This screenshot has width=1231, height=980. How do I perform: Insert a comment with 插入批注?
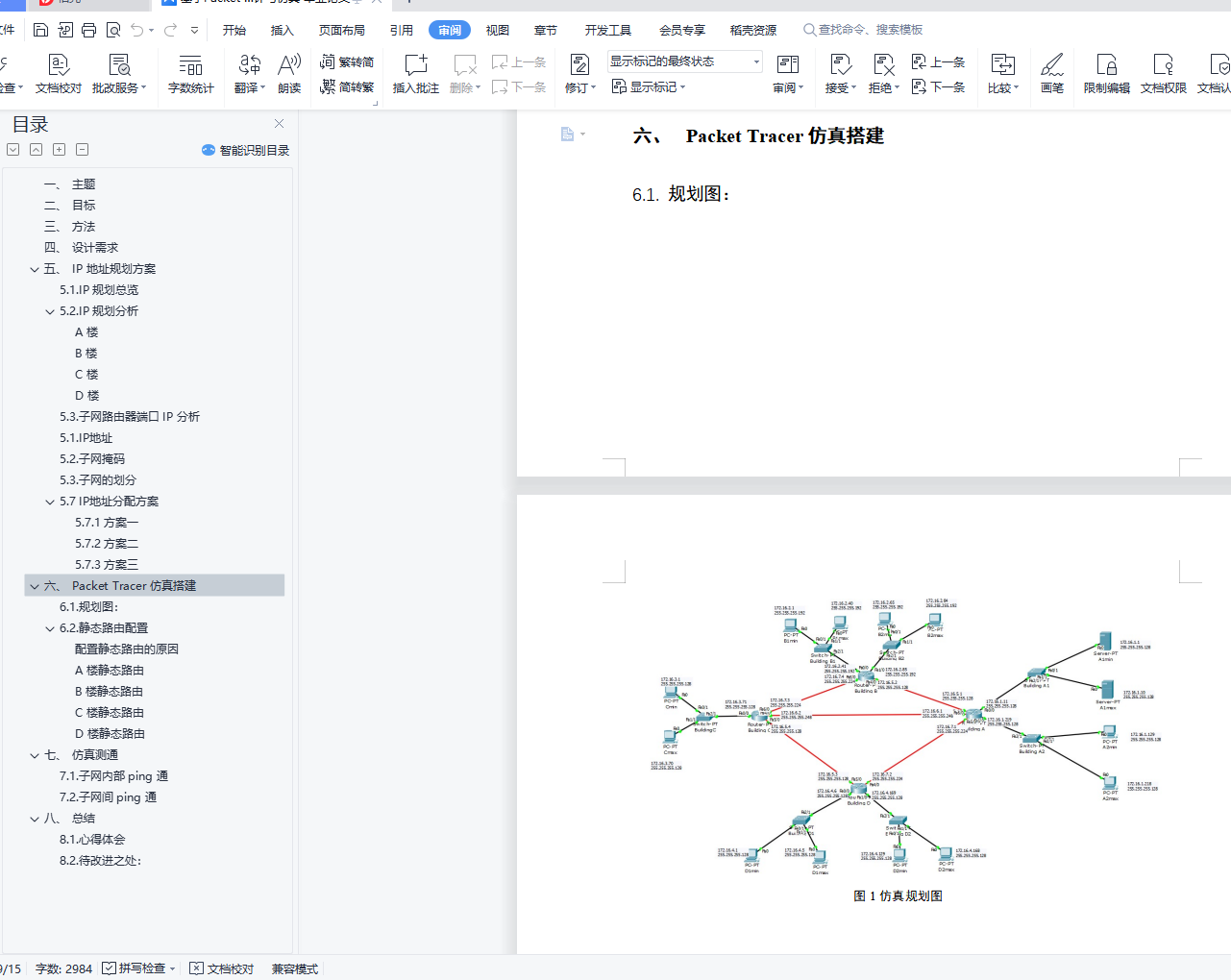click(416, 74)
